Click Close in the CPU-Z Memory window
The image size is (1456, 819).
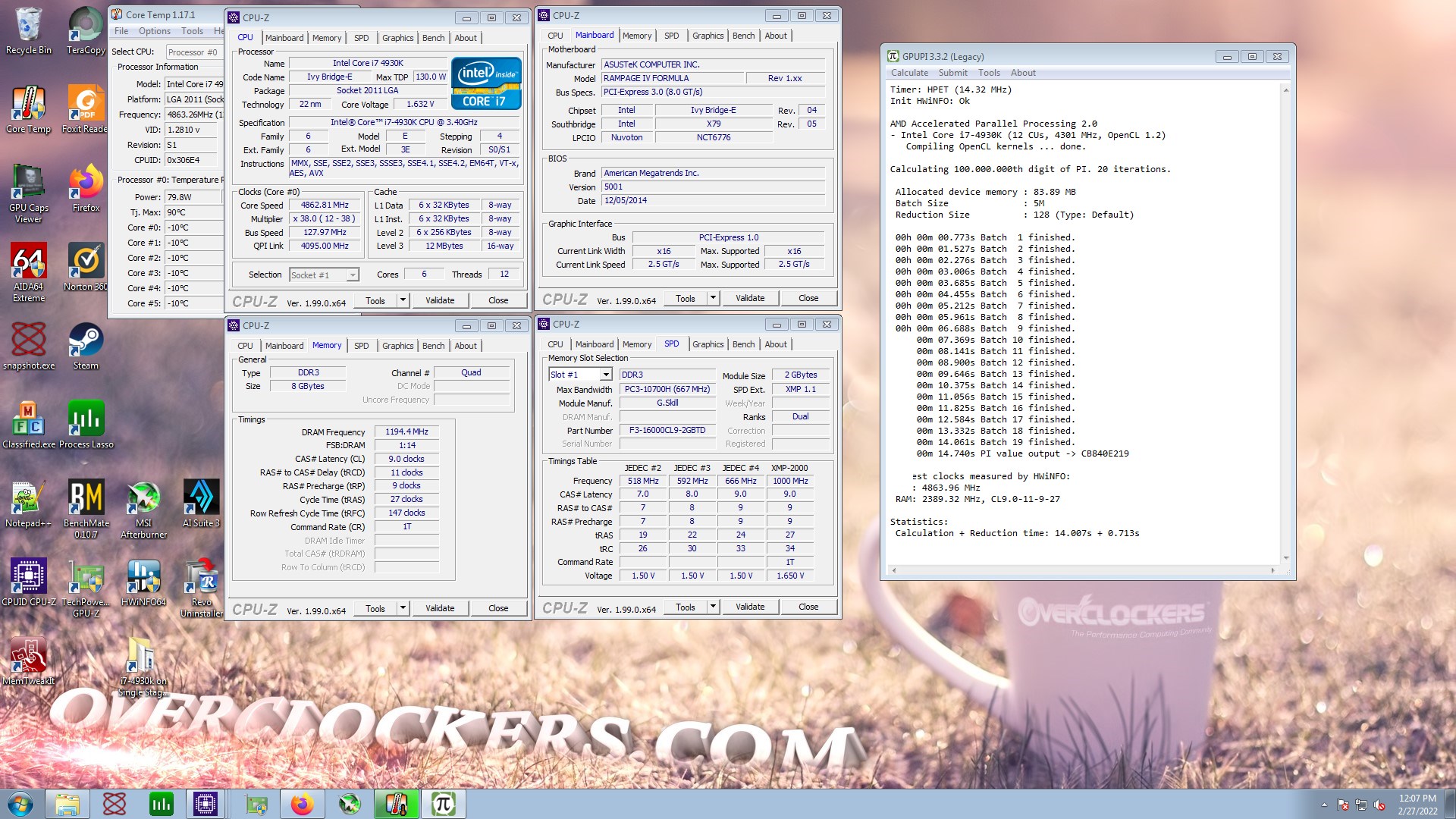pos(498,608)
